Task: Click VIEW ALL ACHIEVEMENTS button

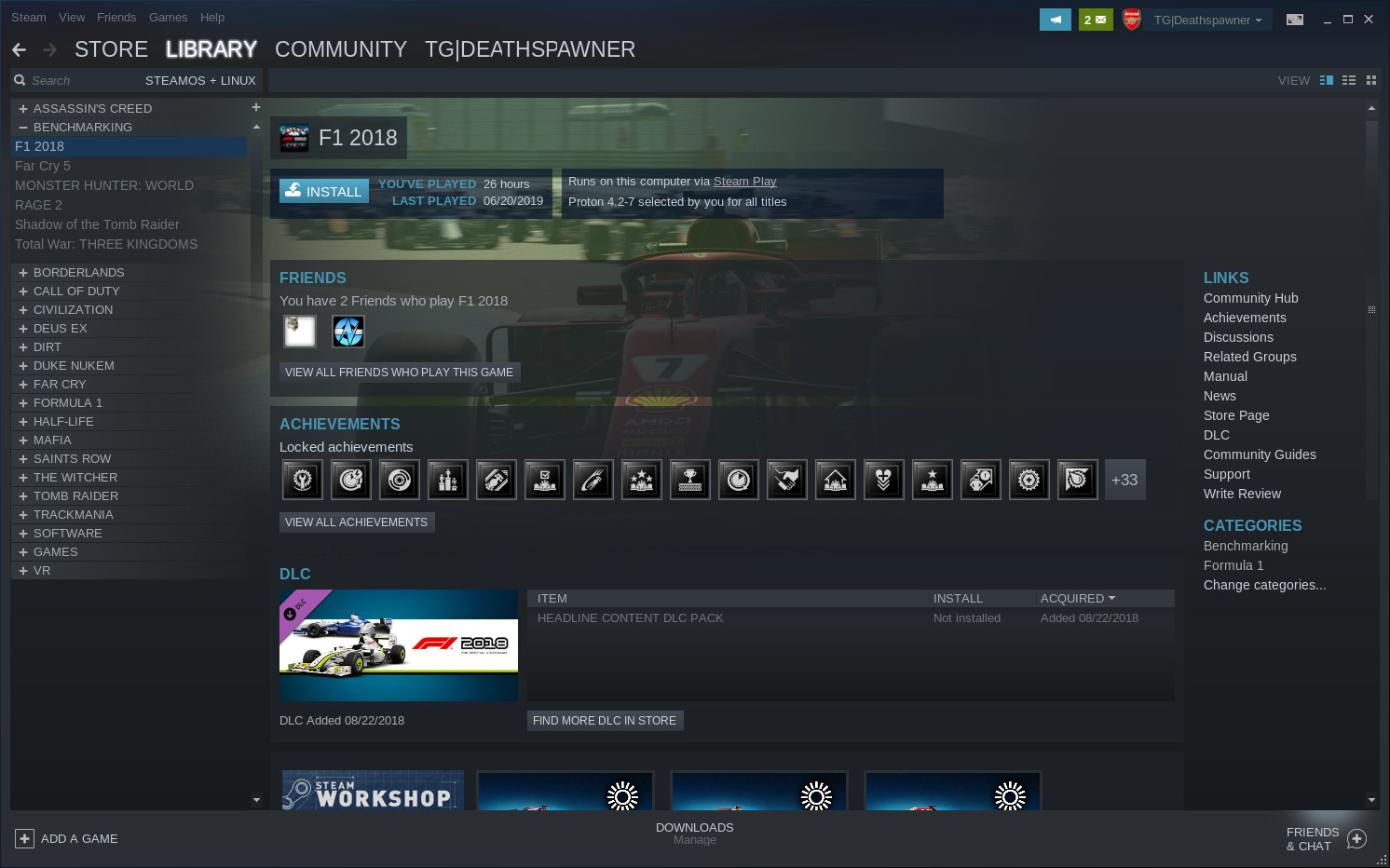Action: 356,522
